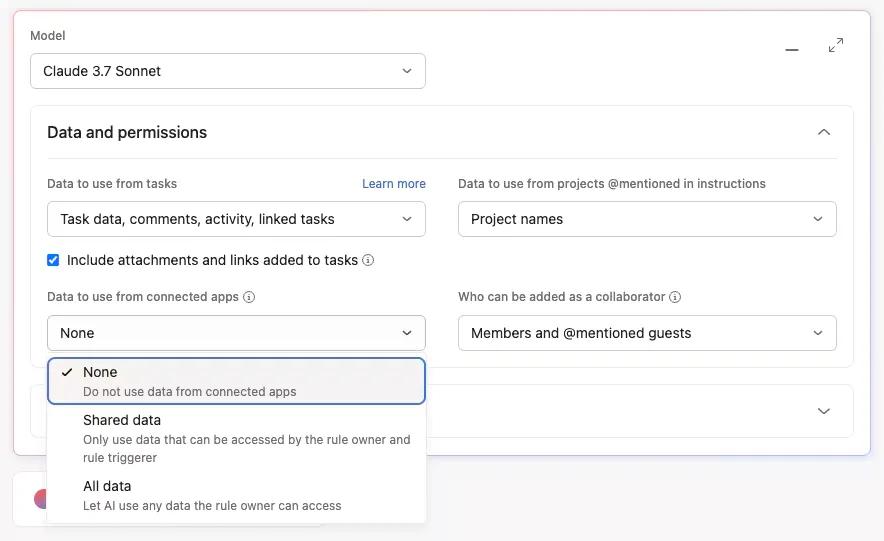
Task: Open the Model dropdown showing Claude 3.7 Sonnet
Action: pos(228,71)
